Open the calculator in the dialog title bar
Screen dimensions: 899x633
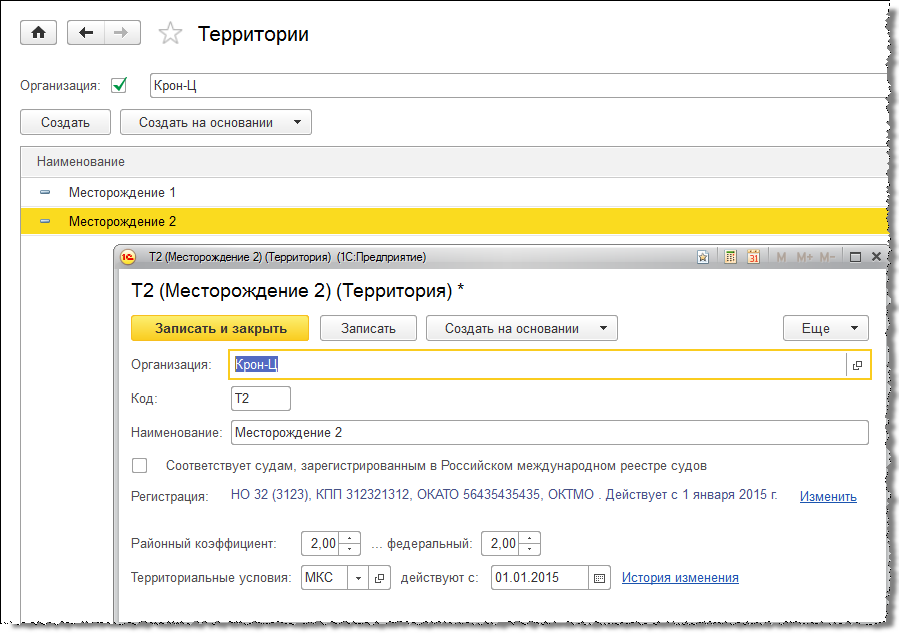[x=731, y=257]
